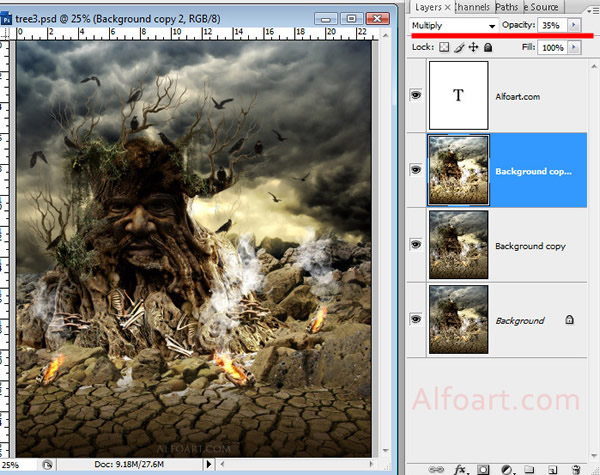Image resolution: width=600 pixels, height=475 pixels.
Task: Create new fill or adjustment layer
Action: tap(506, 467)
